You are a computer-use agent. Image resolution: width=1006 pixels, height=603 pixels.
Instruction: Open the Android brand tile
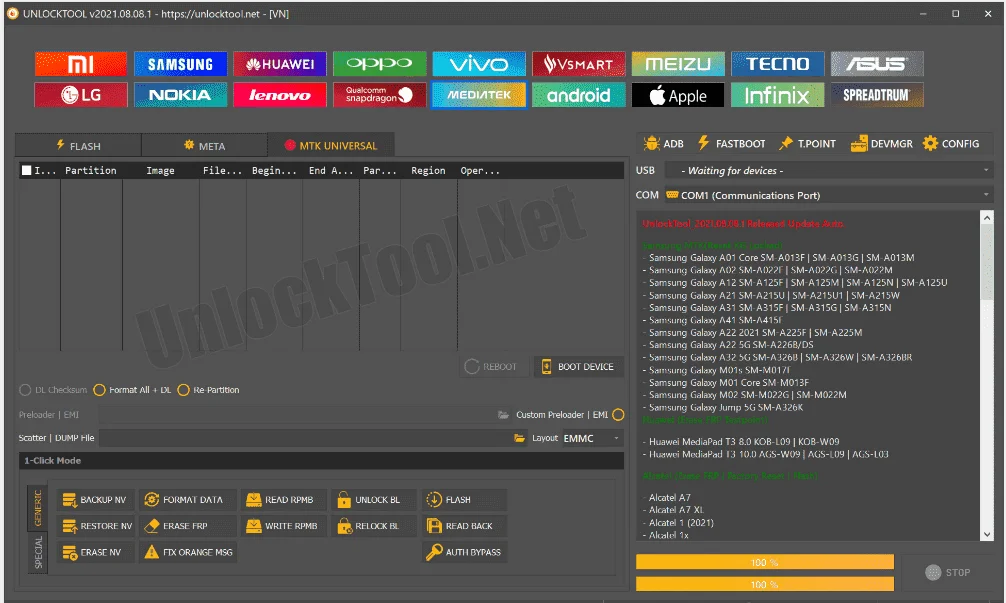pos(579,95)
